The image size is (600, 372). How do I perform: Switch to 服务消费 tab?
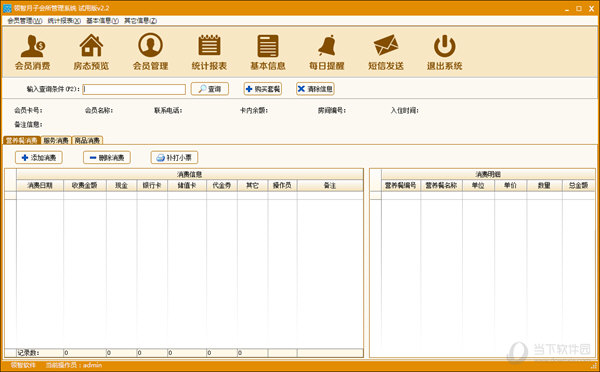coord(56,140)
